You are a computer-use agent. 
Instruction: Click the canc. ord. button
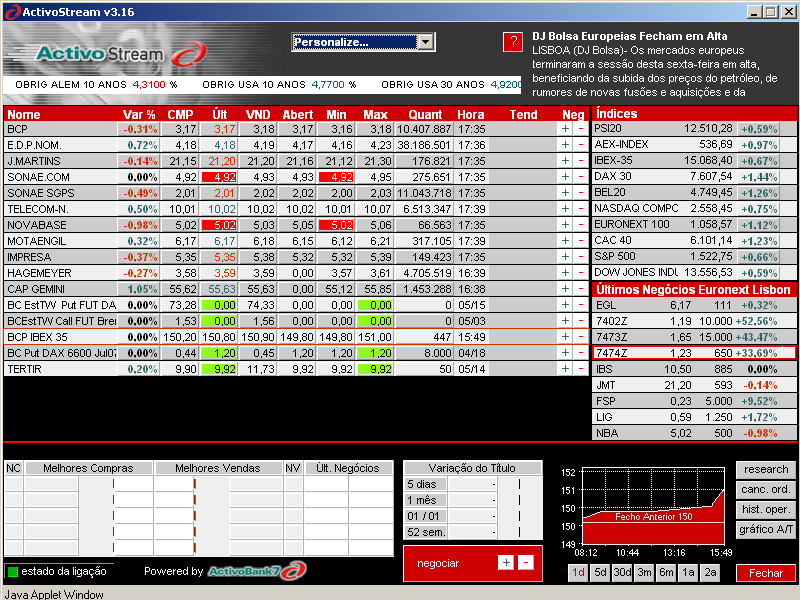tap(766, 489)
